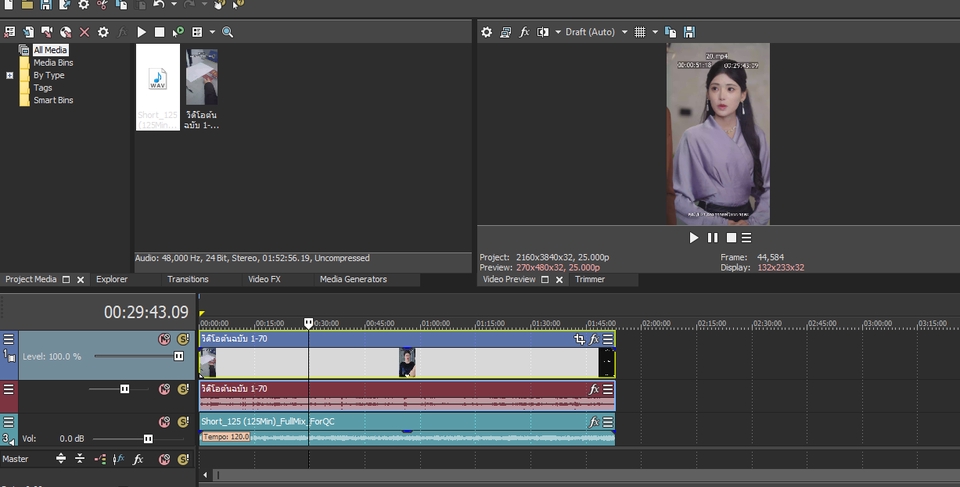Open Media FX in Project Media toolbar
Viewport: 960px width, 487px height.
[x=122, y=32]
